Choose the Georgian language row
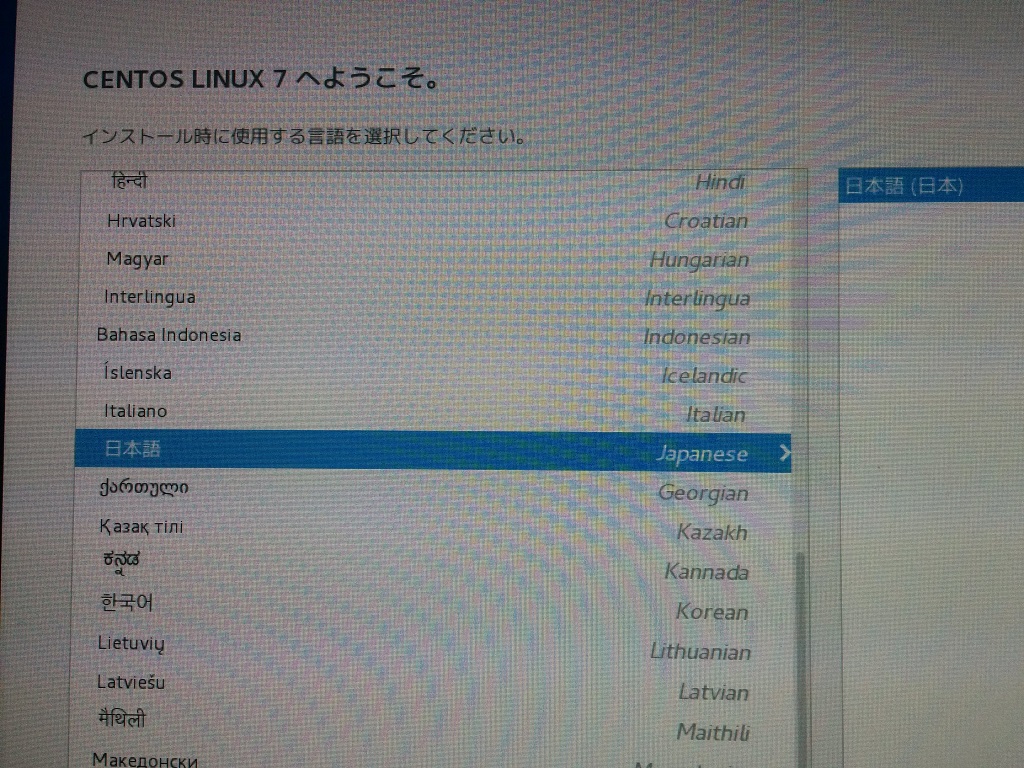 434,490
